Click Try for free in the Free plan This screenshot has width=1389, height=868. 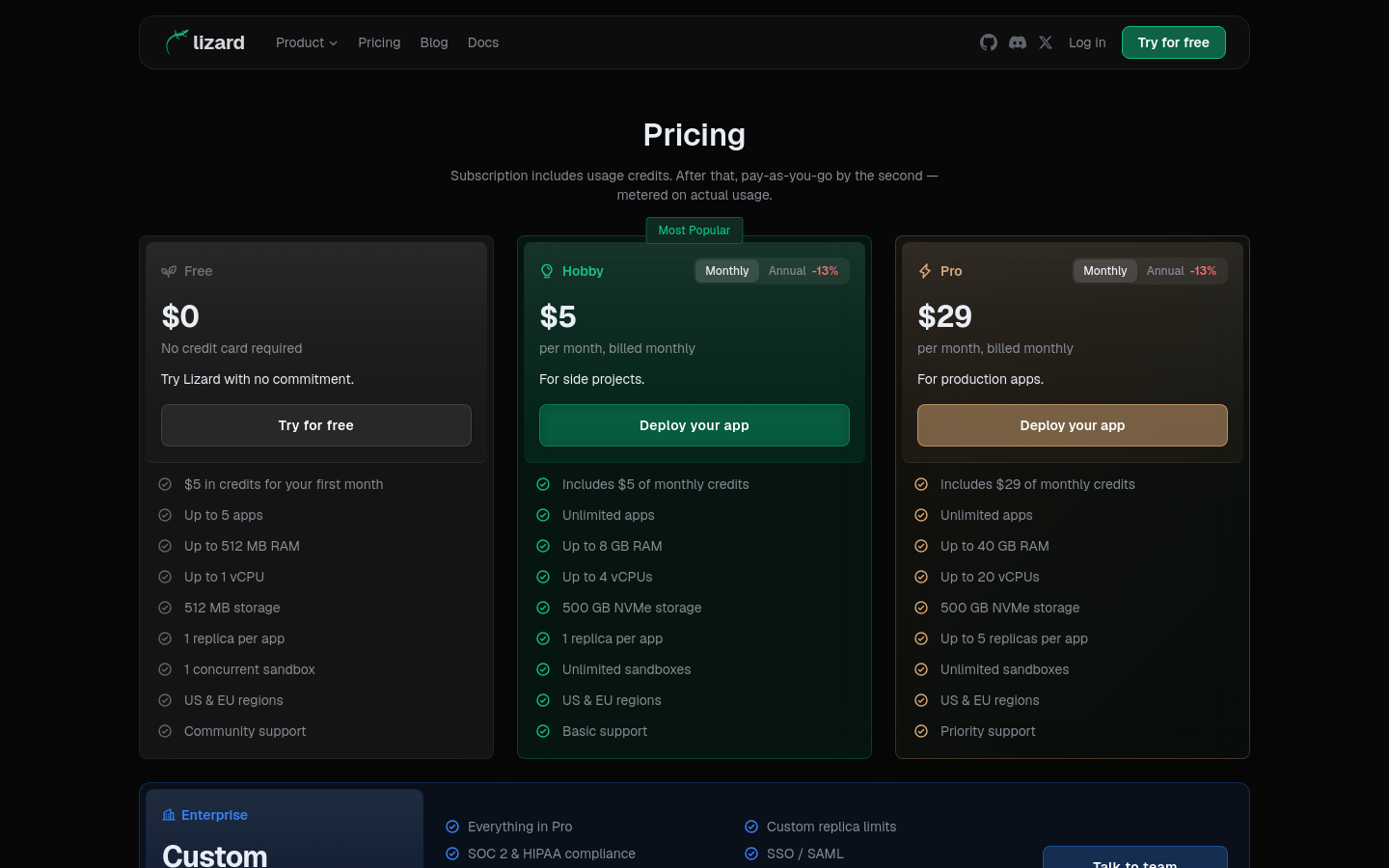coord(316,425)
